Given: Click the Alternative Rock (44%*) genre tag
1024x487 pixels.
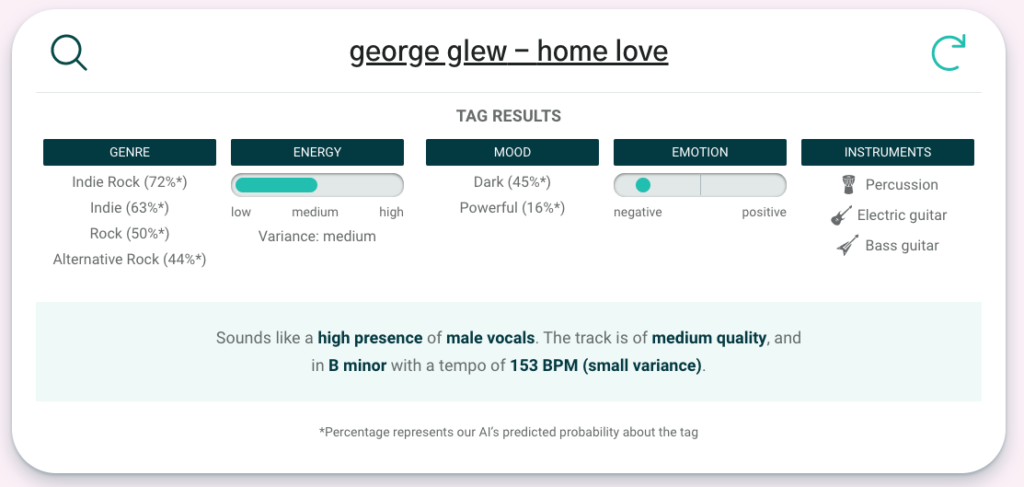Looking at the screenshot, I should (129, 259).
